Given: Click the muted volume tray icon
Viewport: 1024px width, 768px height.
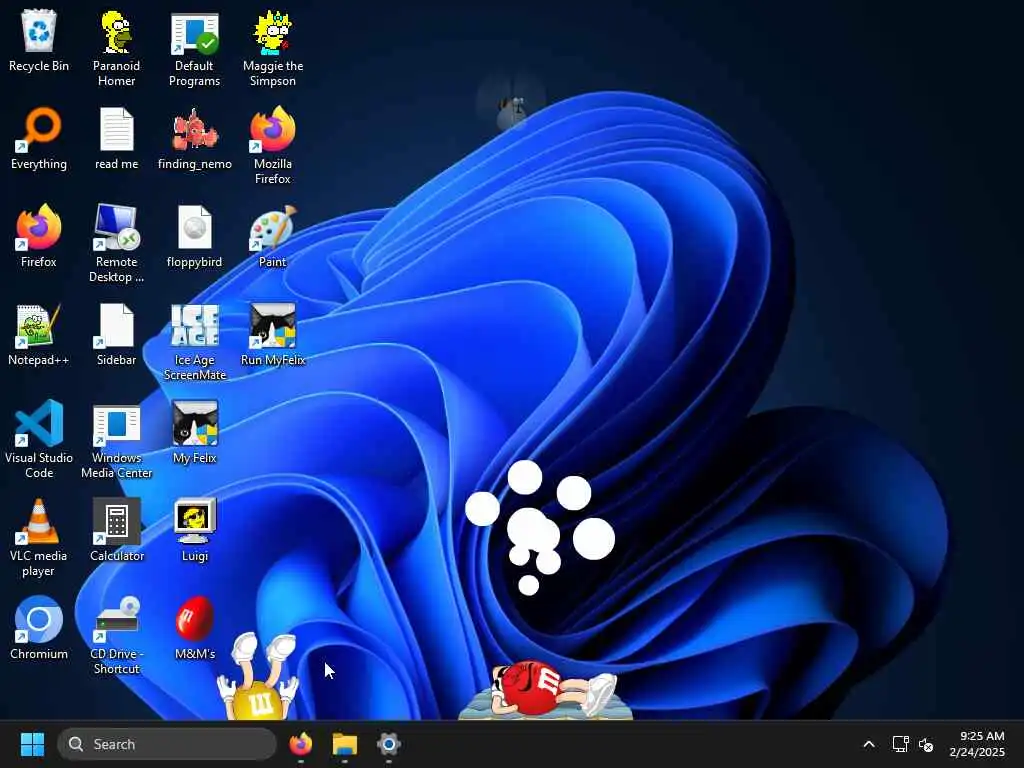Looking at the screenshot, I should tap(926, 744).
